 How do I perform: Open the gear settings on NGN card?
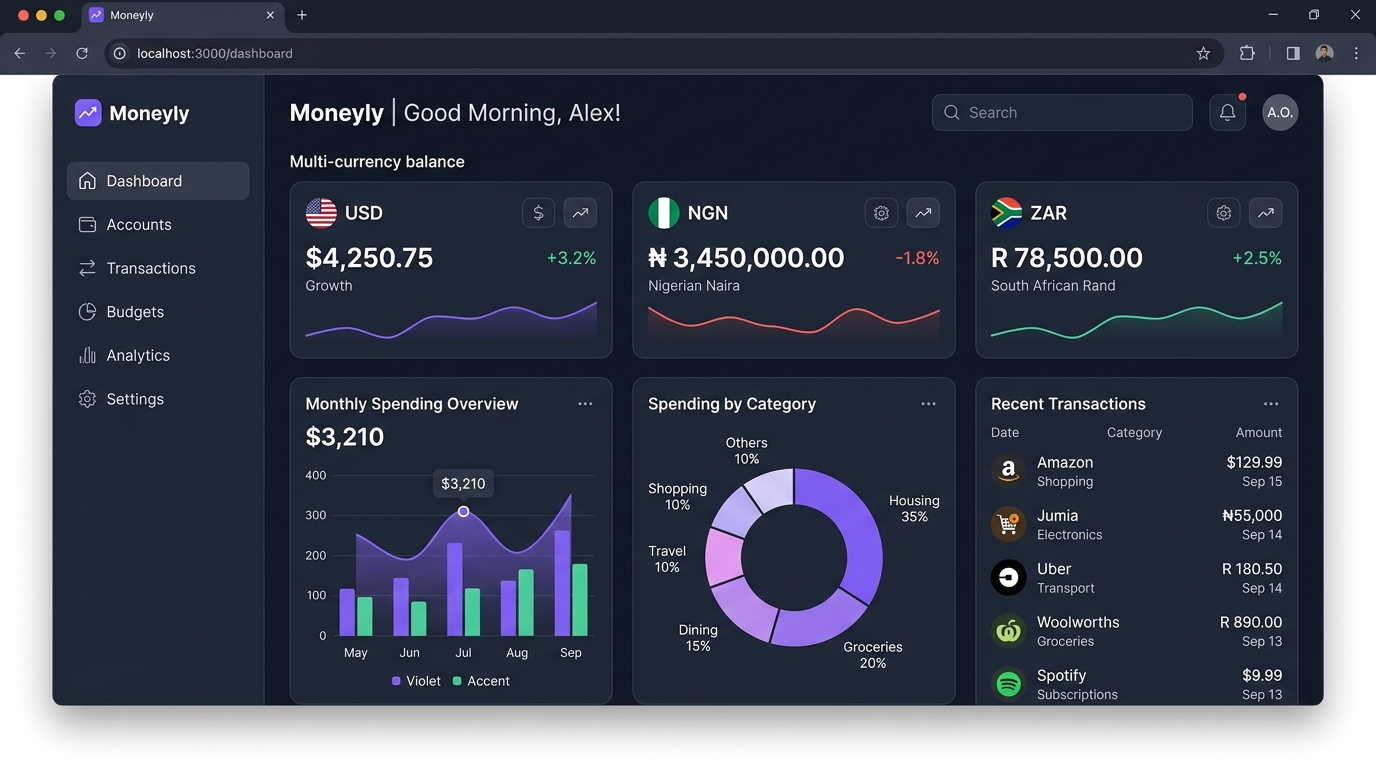click(881, 213)
